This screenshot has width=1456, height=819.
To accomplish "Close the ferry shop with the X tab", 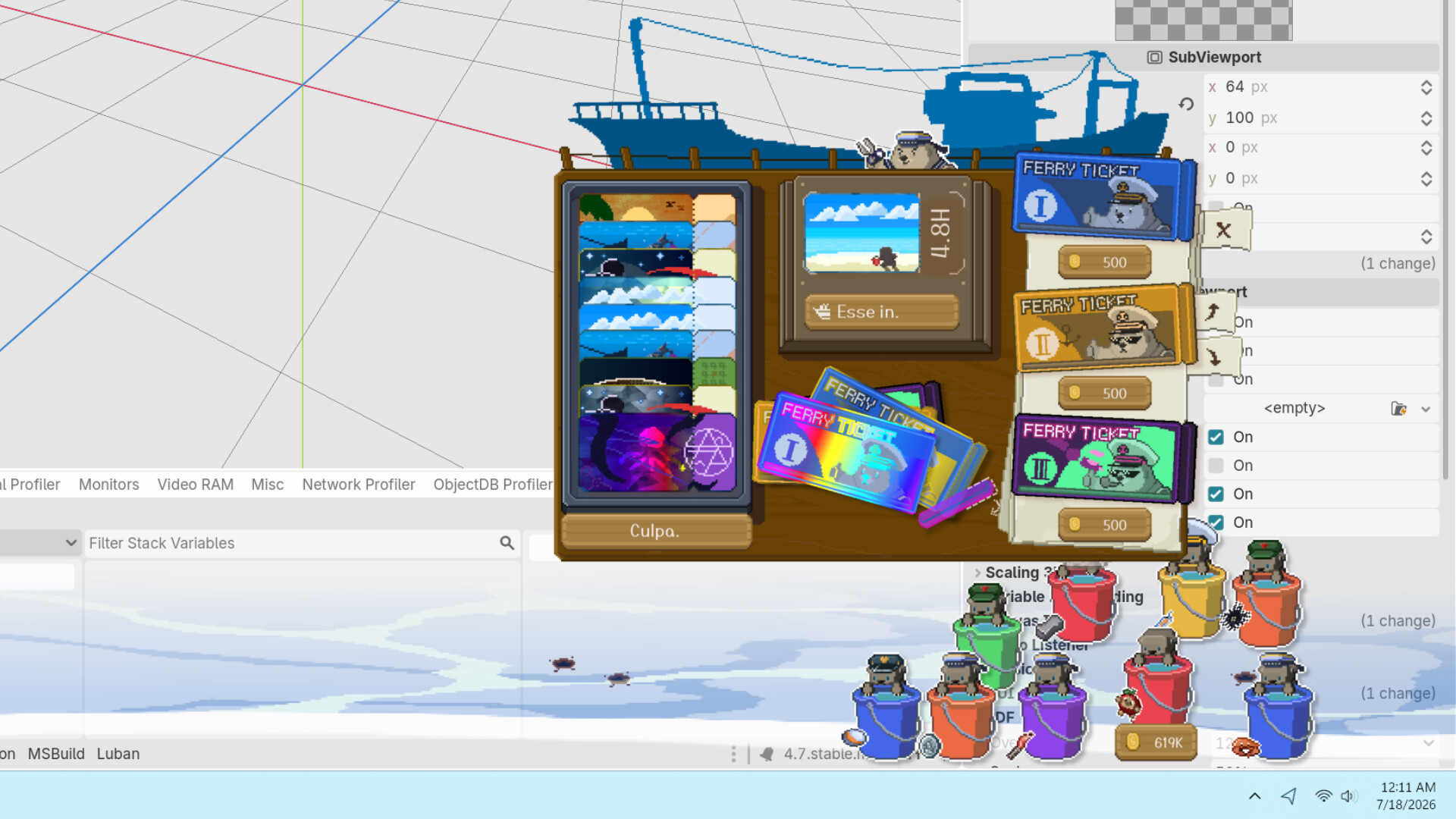I will [x=1224, y=231].
